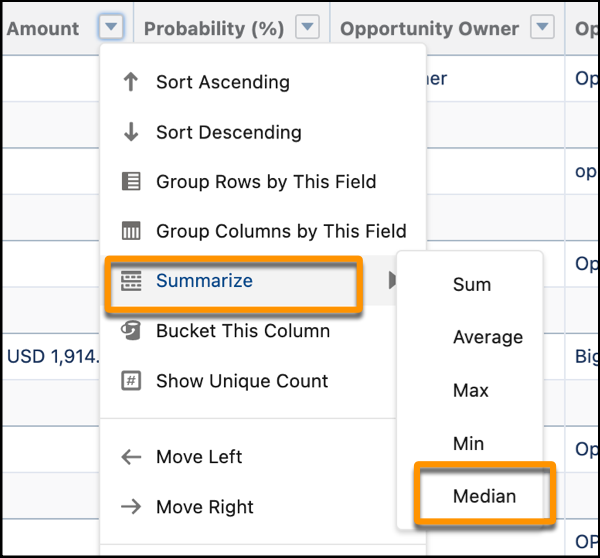This screenshot has width=600, height=558.
Task: Open the Amount column dropdown arrow
Action: coord(112,28)
